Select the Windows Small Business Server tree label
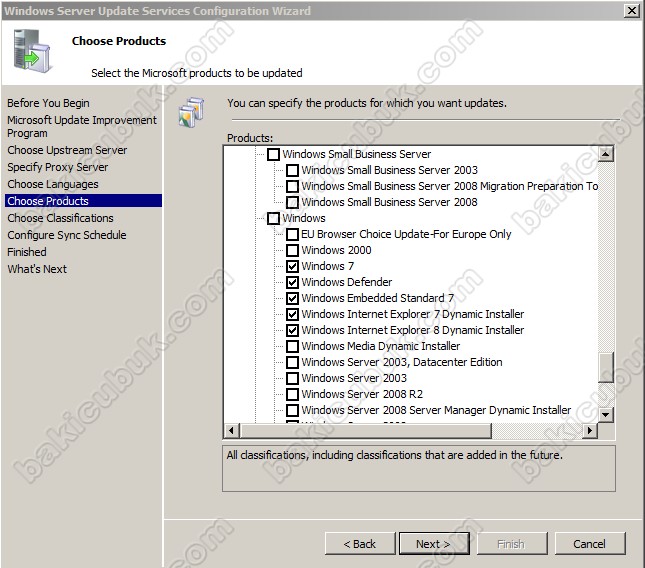The image size is (645, 568). pos(357,154)
